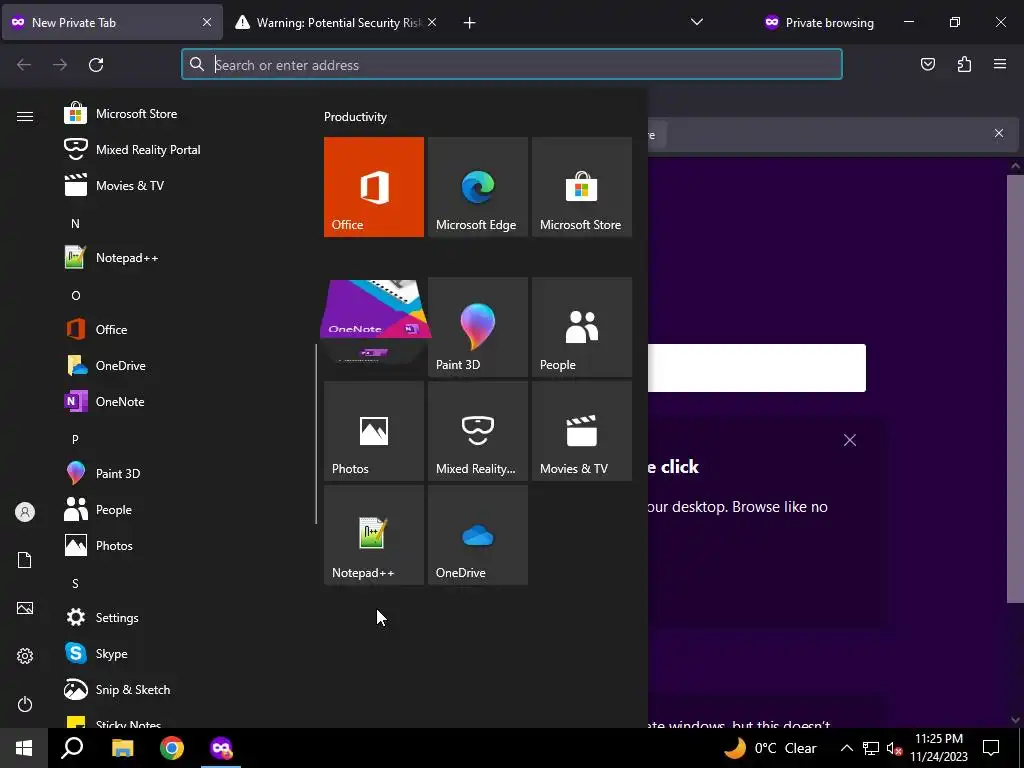Image resolution: width=1024 pixels, height=768 pixels.
Task: Open the OneNote live tile
Action: 374,322
